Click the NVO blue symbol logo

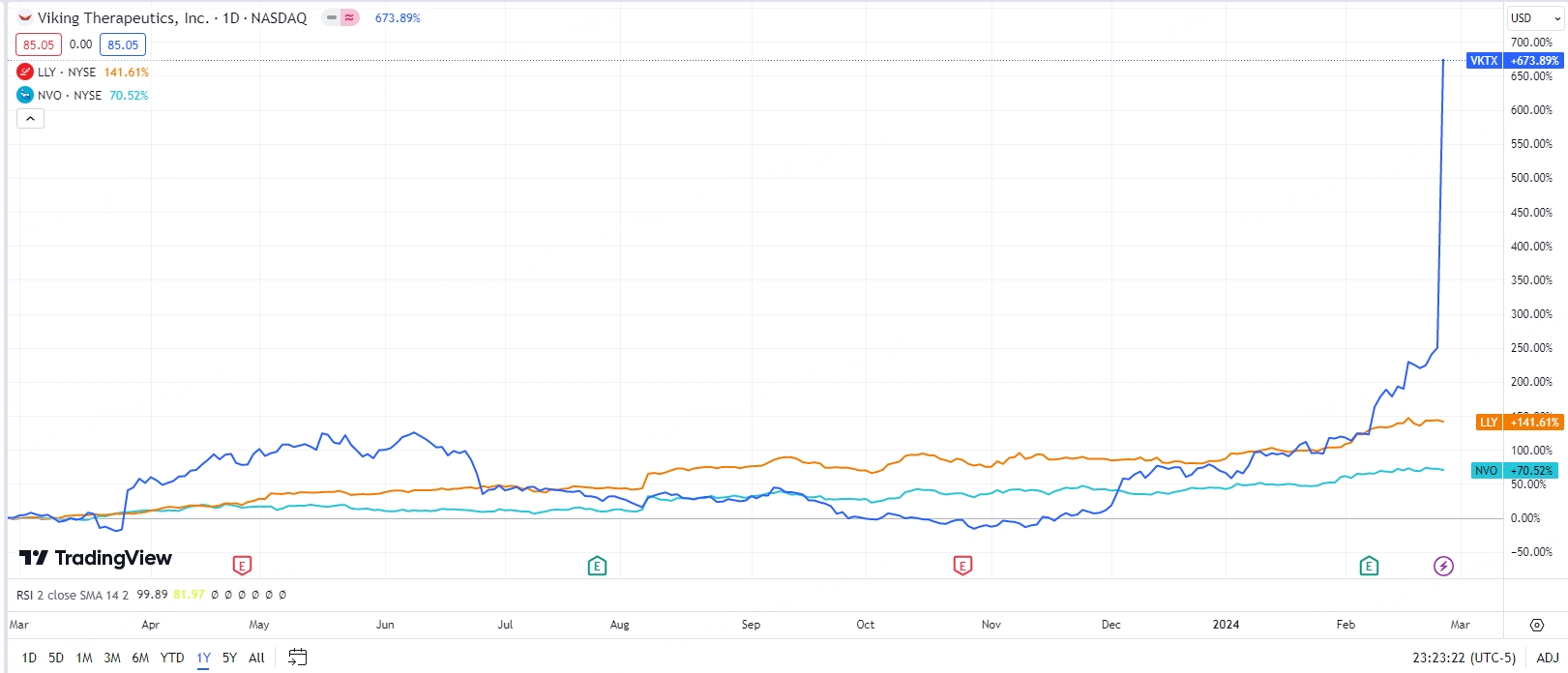tap(25, 95)
